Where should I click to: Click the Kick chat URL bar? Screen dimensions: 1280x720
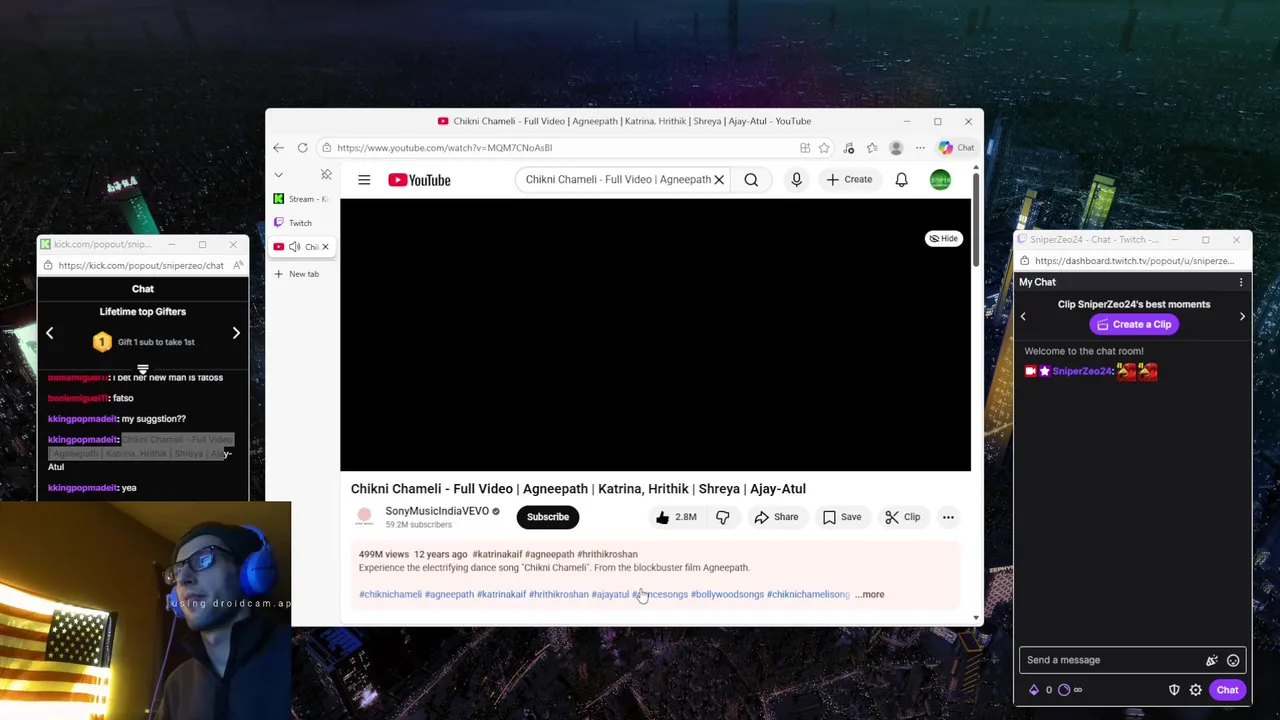point(141,266)
